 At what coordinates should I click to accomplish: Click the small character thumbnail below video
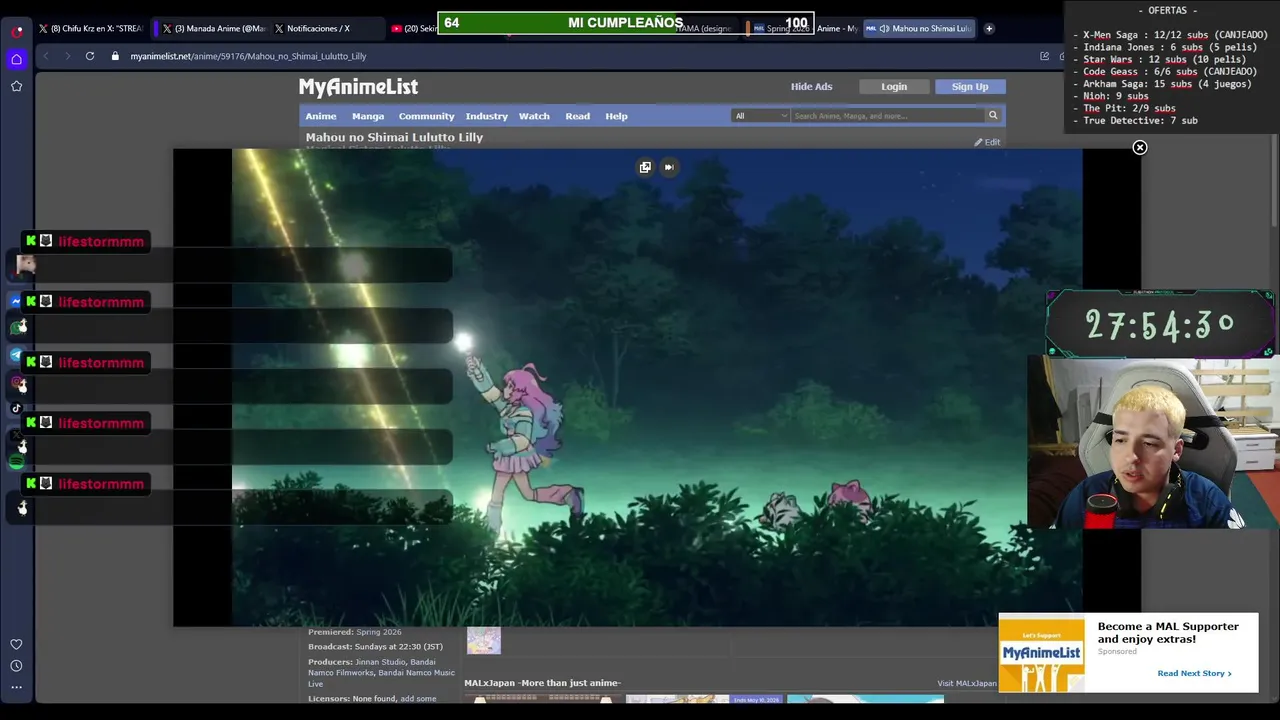[x=483, y=640]
